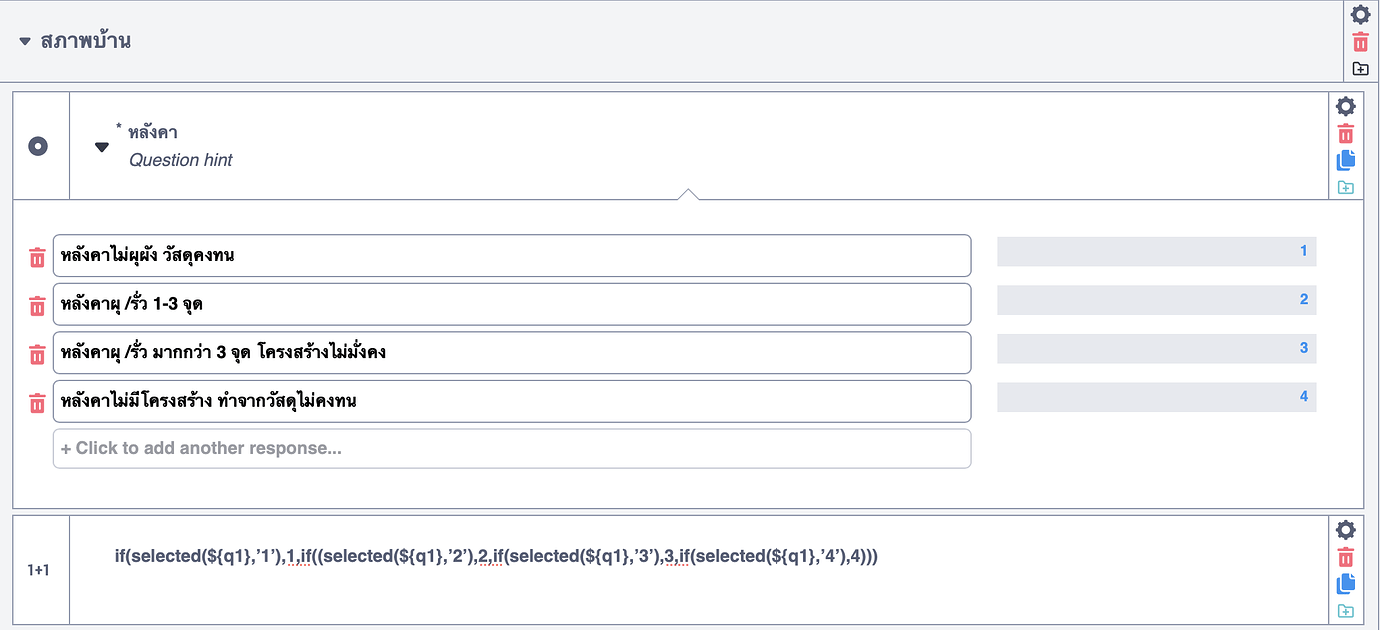Viewport: 1380px width, 630px height.
Task: Add the calculation question to the library
Action: coord(1346,609)
